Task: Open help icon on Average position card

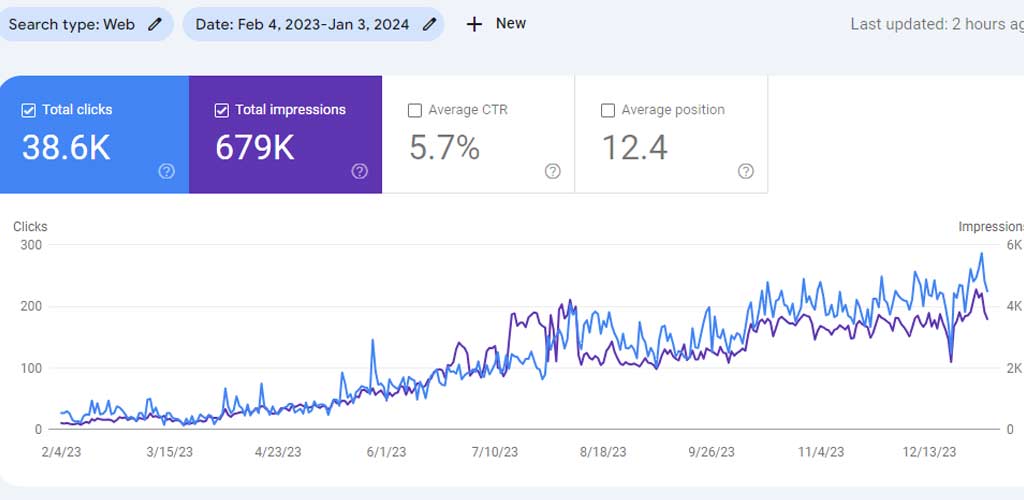Action: 746,171
